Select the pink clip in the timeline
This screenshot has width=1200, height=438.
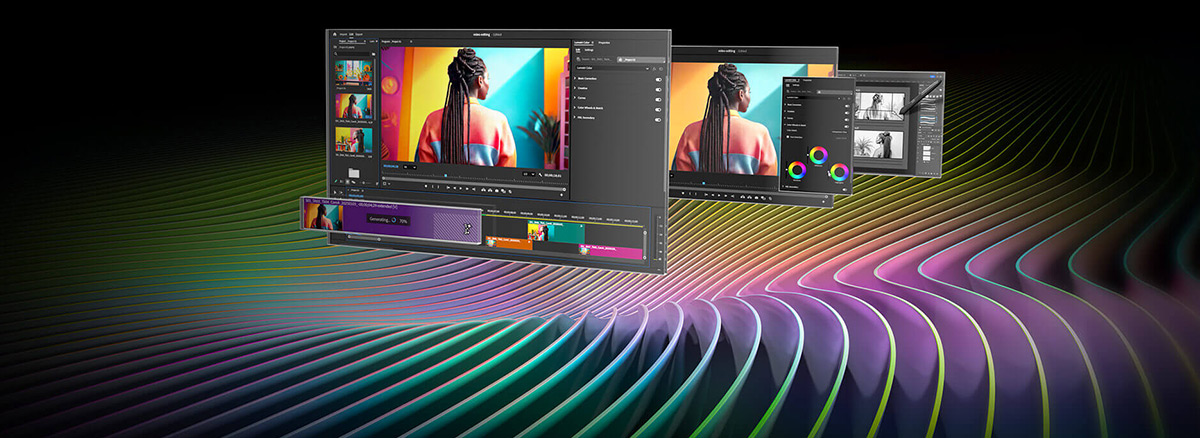point(611,252)
